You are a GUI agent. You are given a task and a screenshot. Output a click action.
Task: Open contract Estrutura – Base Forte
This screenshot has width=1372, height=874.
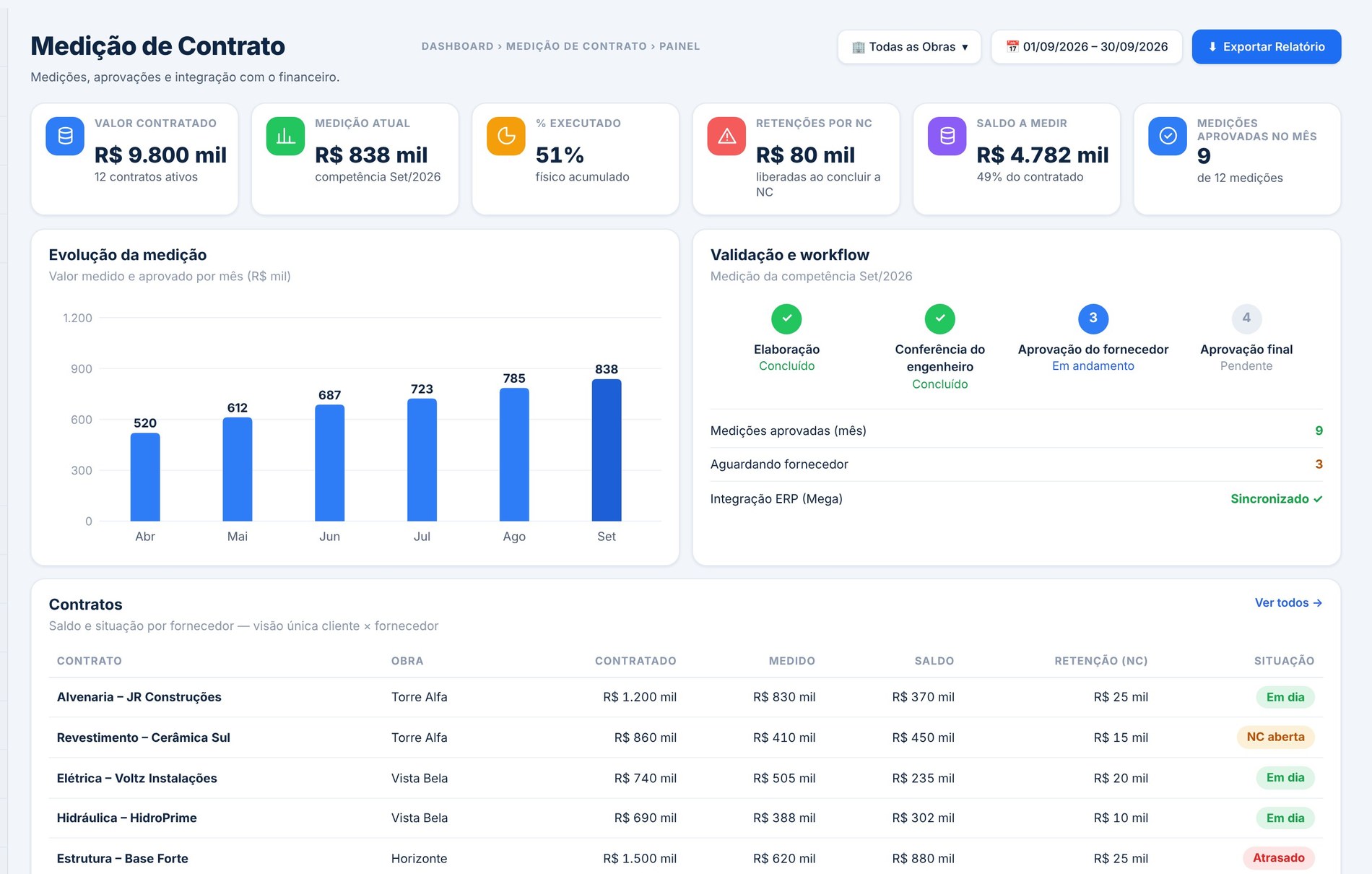coord(123,858)
